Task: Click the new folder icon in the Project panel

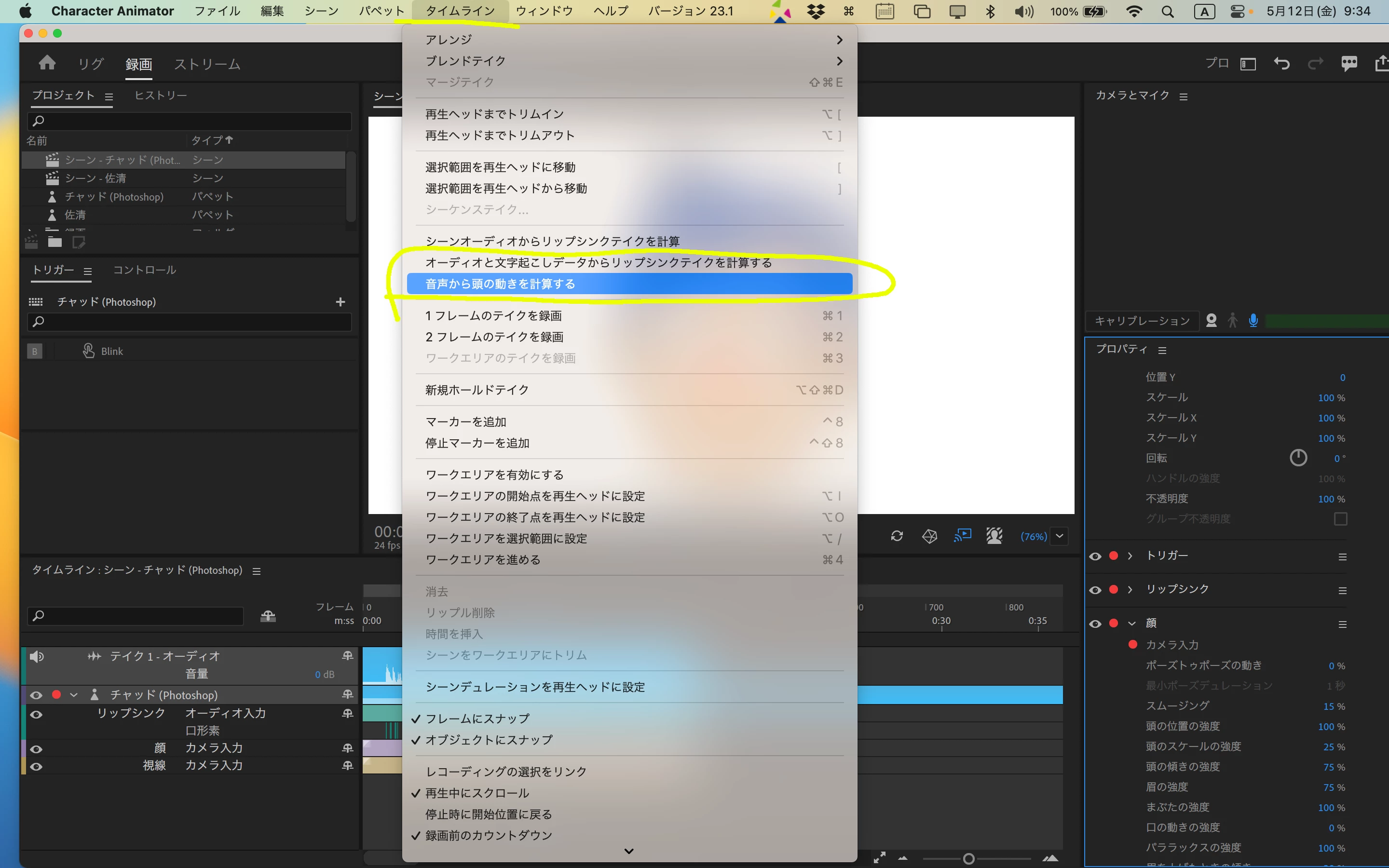Action: [55, 242]
